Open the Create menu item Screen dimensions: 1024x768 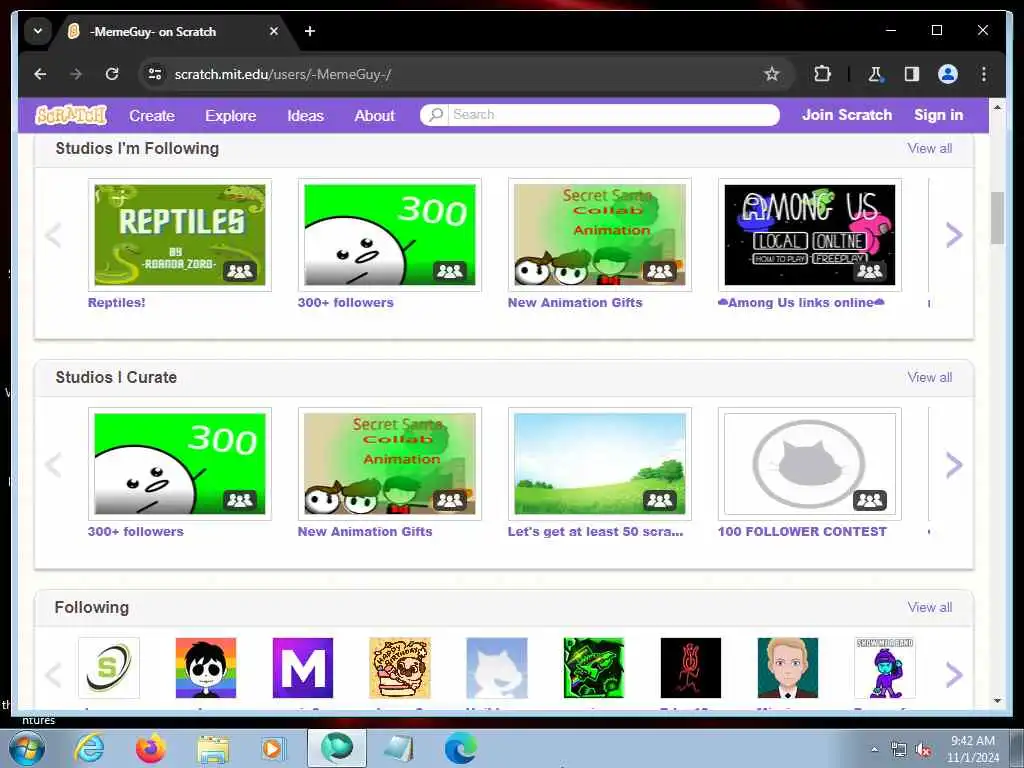(152, 116)
